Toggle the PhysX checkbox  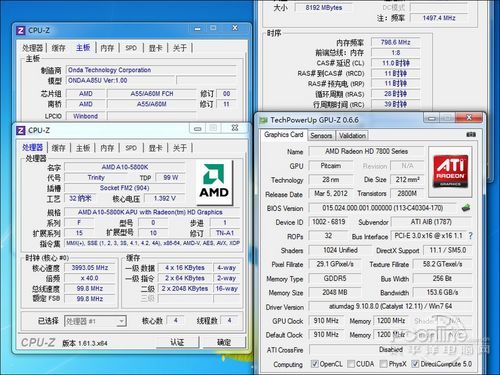(383, 364)
